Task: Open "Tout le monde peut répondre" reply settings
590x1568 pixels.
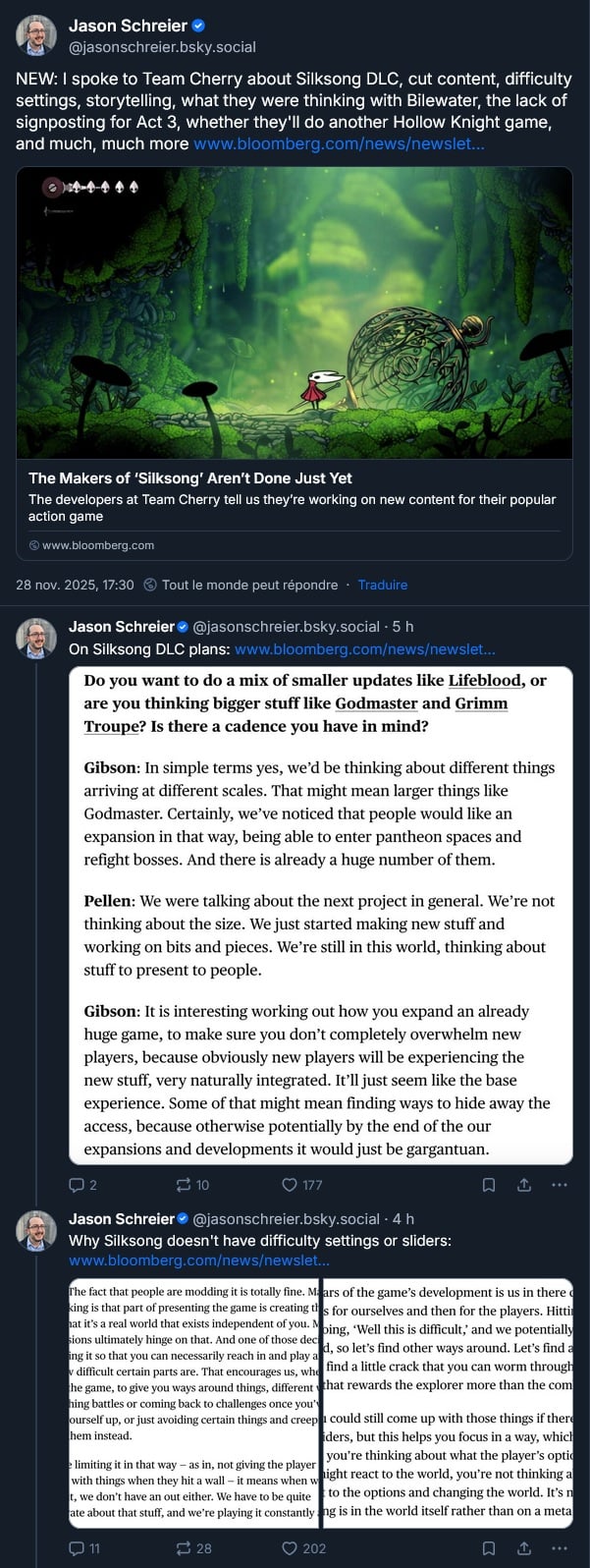Action: [249, 585]
